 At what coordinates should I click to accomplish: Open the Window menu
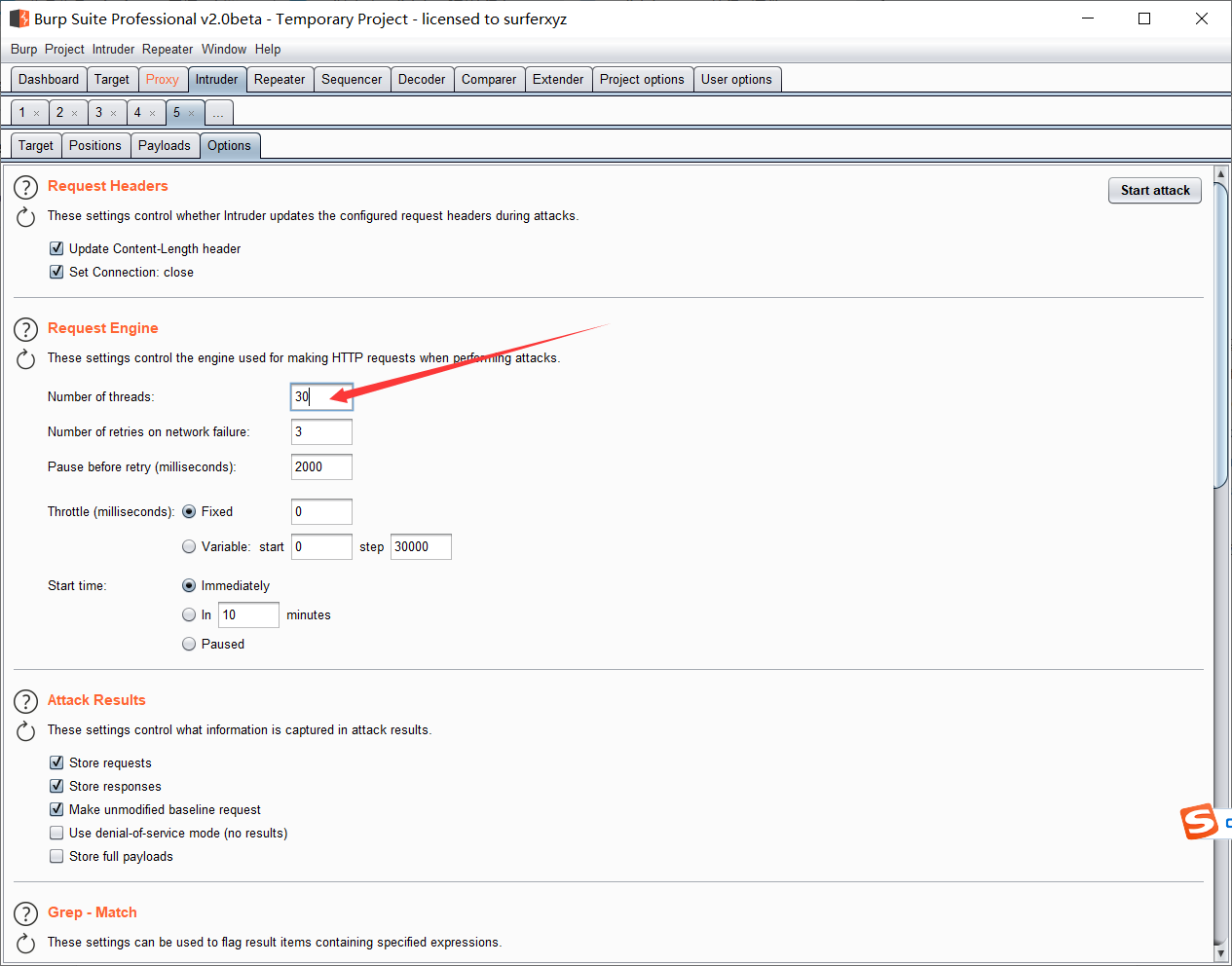pos(224,49)
